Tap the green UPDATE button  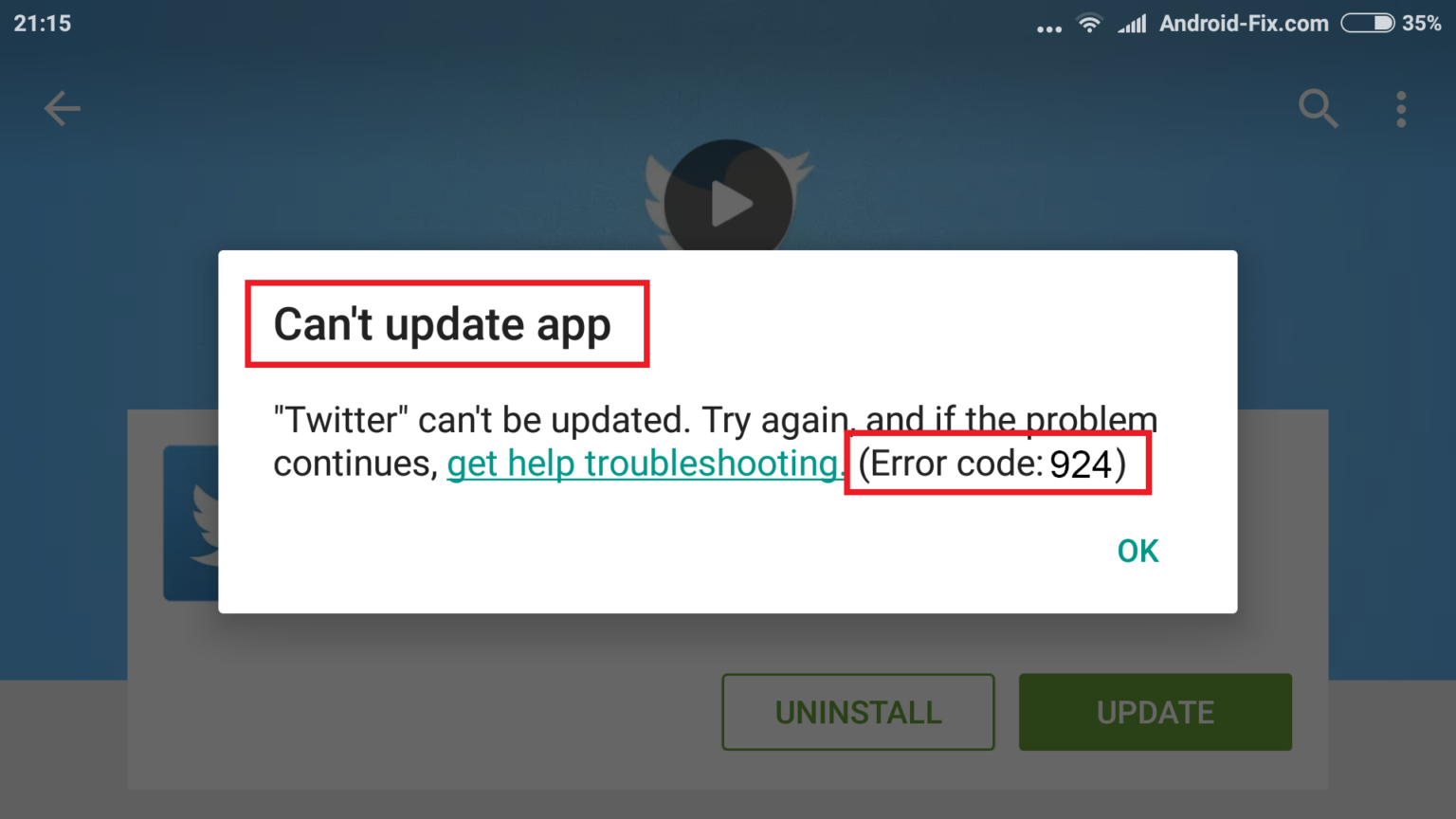[1155, 712]
